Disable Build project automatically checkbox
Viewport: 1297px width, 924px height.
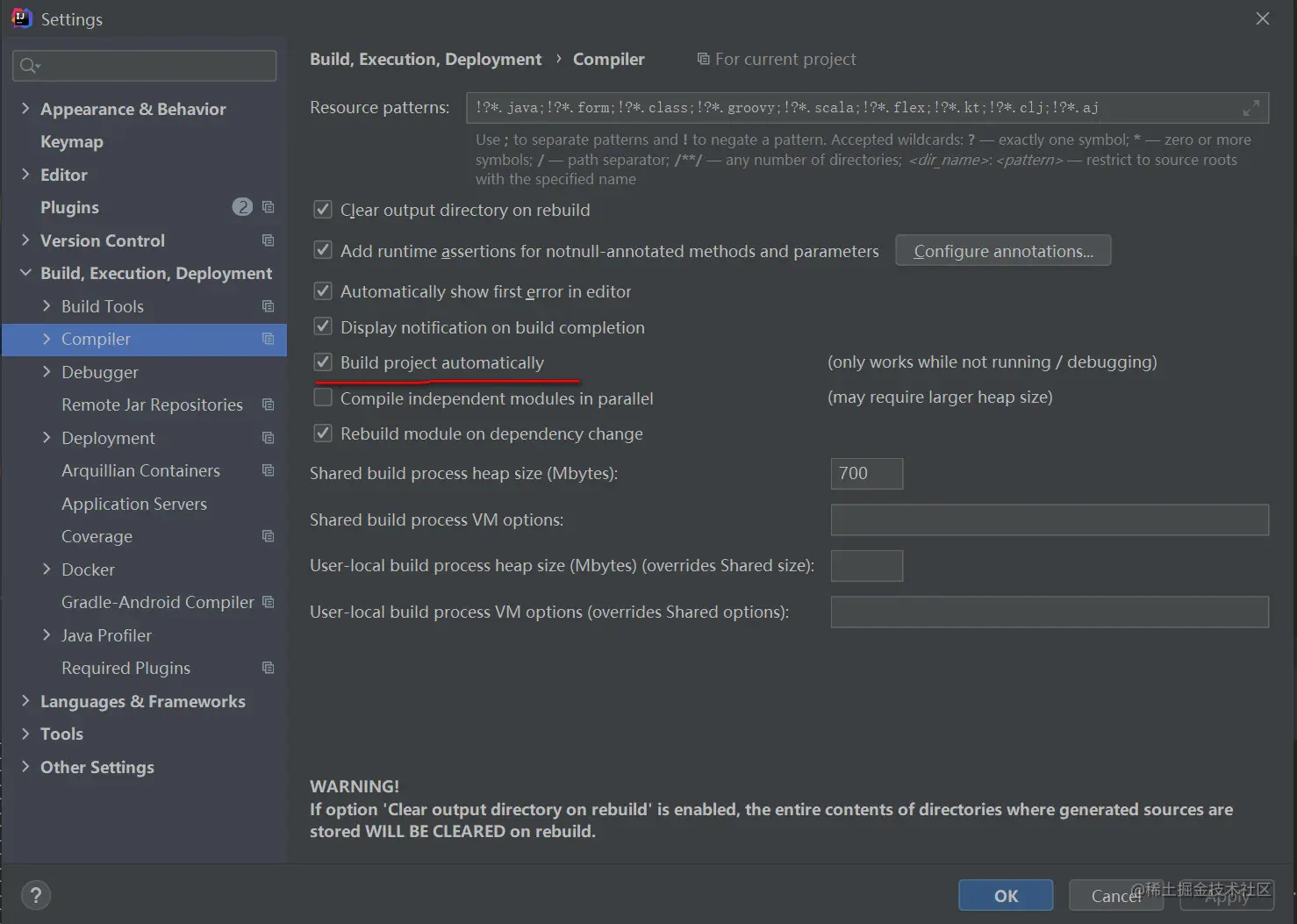[x=323, y=362]
